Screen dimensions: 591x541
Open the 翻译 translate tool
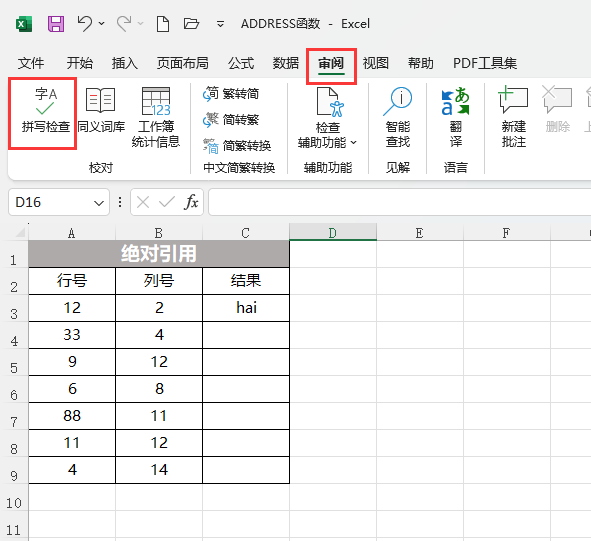coord(455,117)
